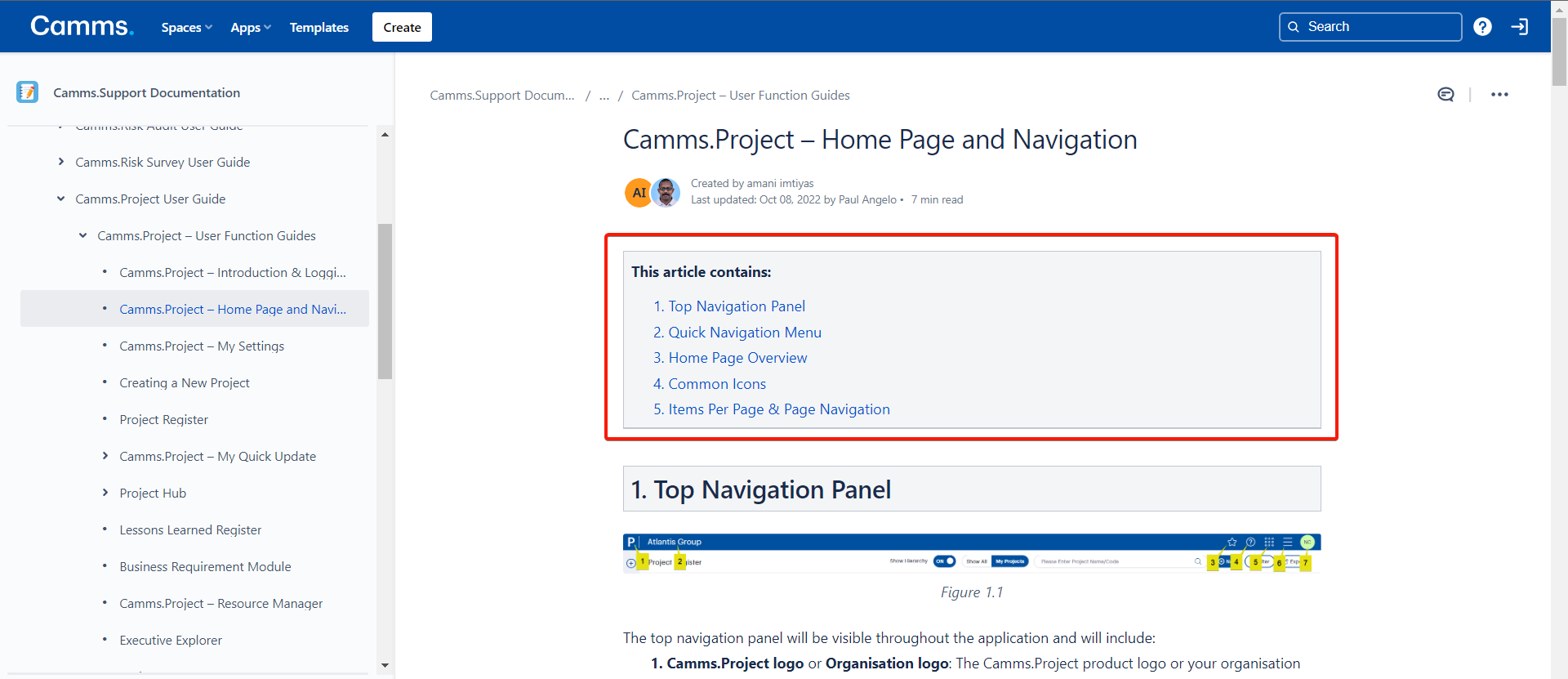Click the Camms logo
This screenshot has width=1568, height=679.
click(82, 26)
